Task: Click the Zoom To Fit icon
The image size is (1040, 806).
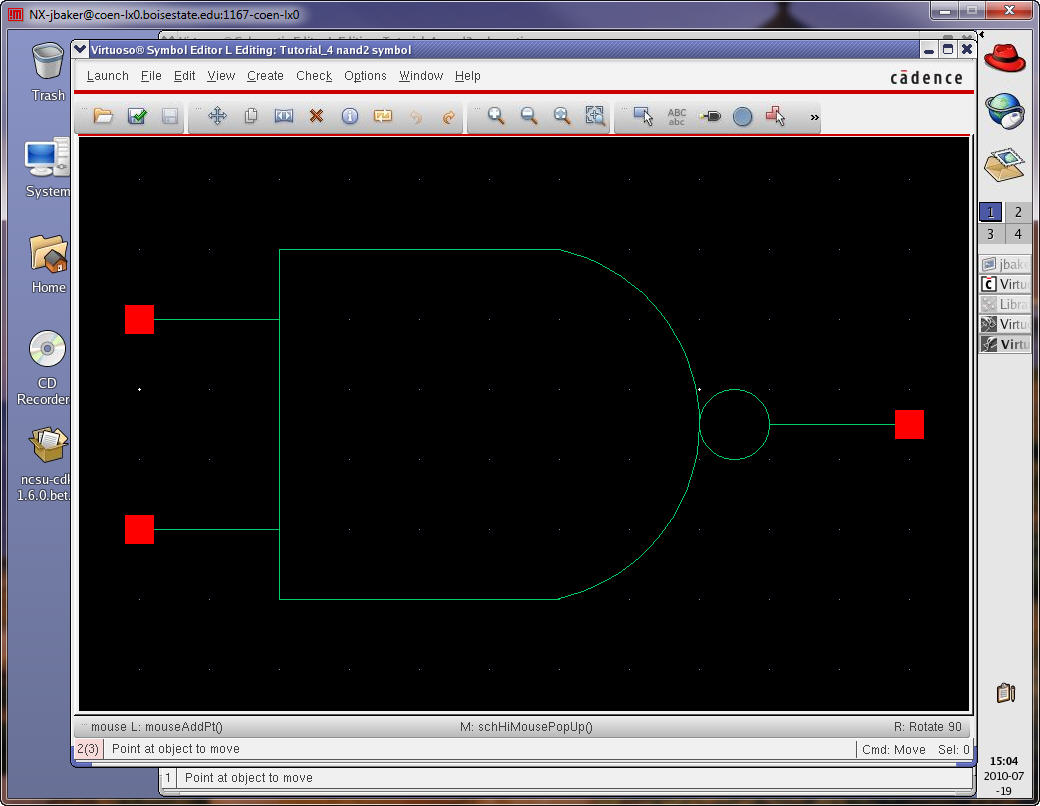Action: coord(595,117)
